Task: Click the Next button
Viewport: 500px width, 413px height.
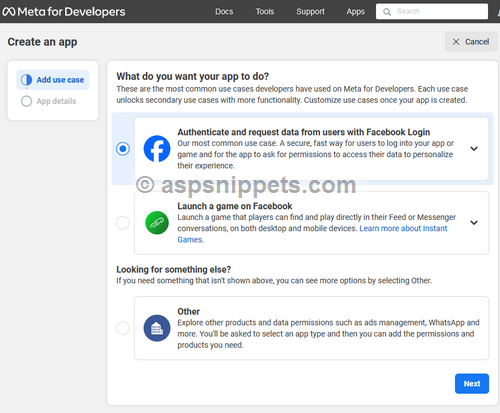Action: coord(472,384)
